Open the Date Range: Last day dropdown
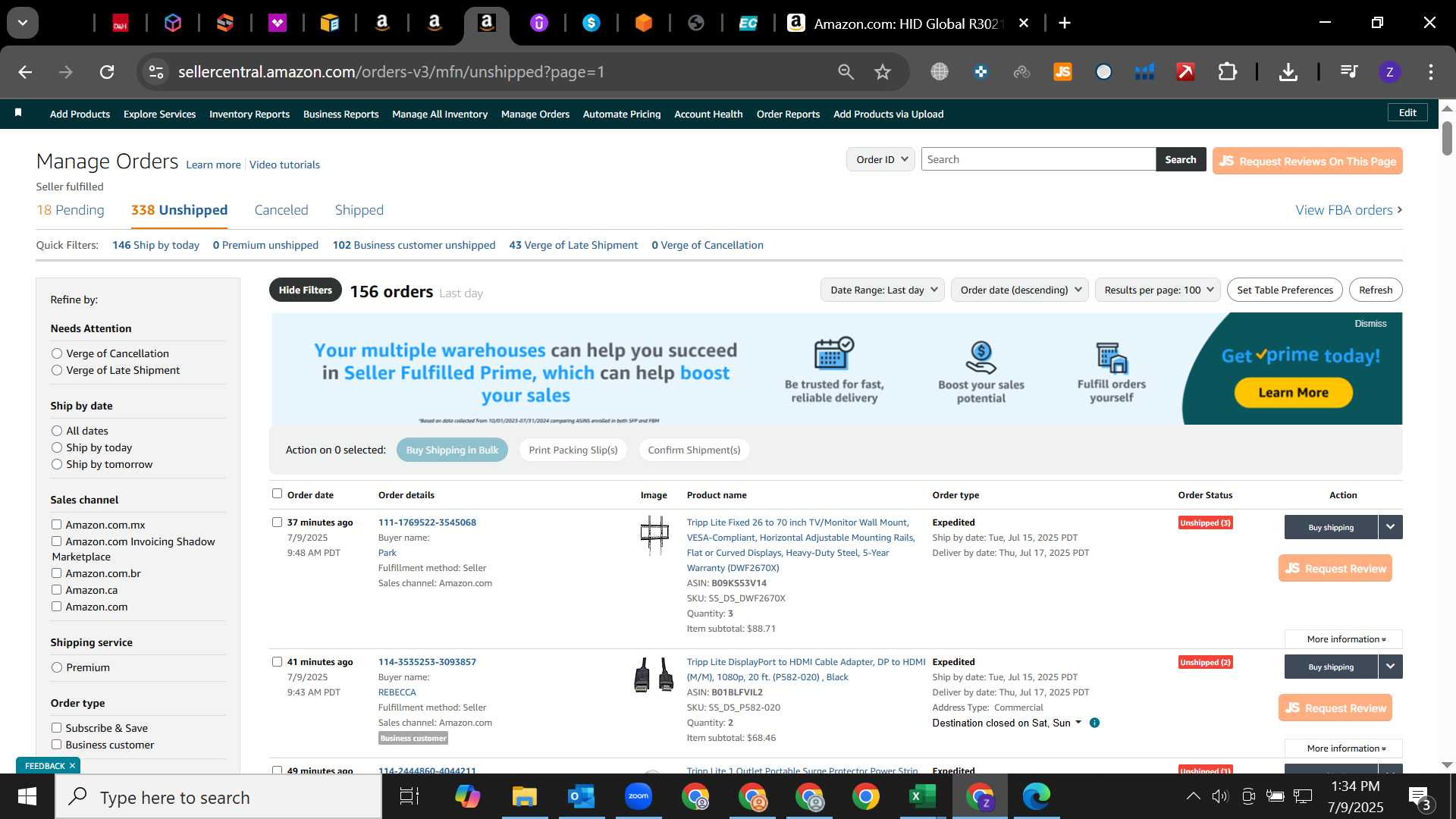1456x819 pixels. [883, 290]
